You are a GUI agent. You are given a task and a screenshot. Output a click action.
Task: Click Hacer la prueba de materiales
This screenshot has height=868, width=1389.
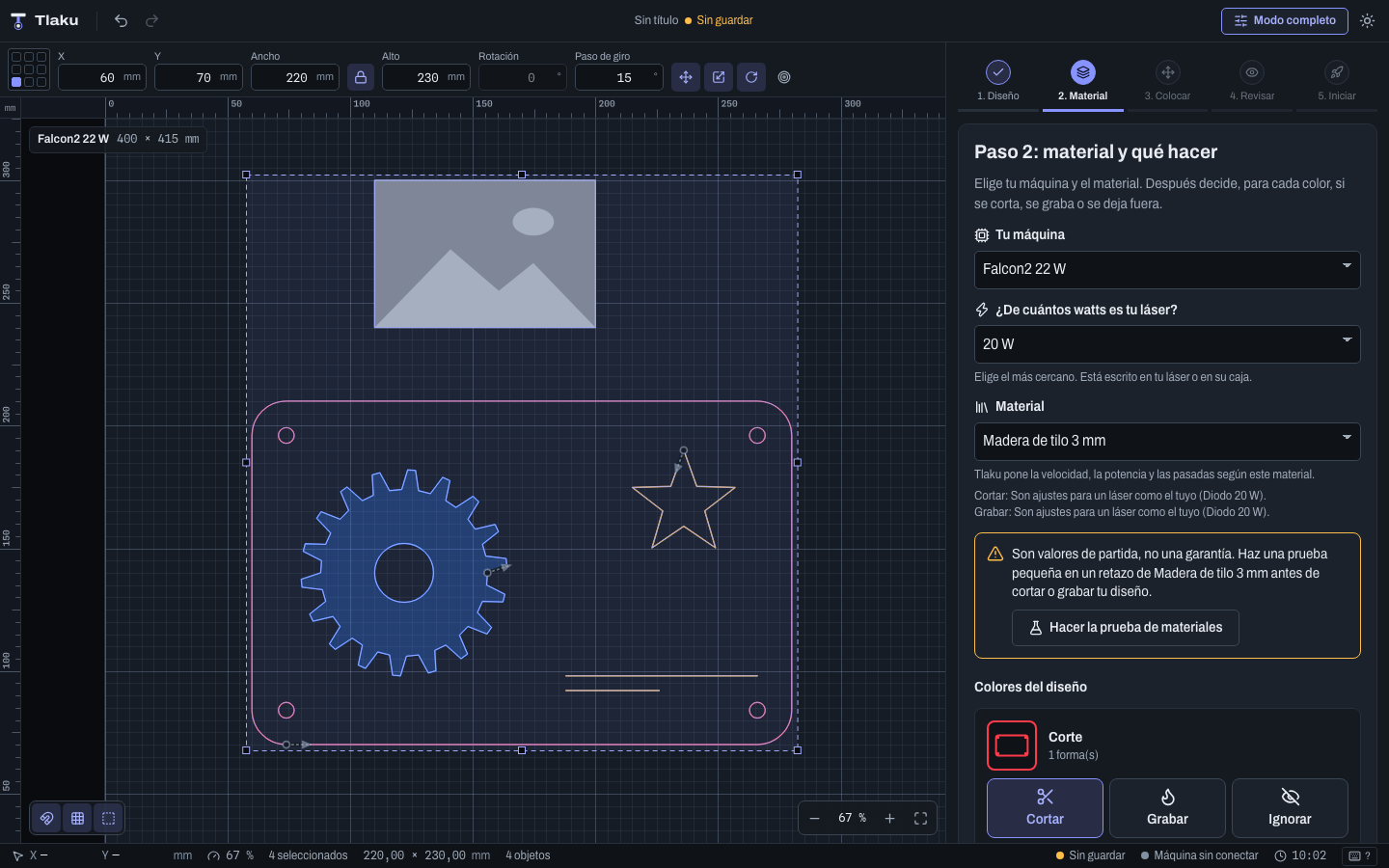1126,628
